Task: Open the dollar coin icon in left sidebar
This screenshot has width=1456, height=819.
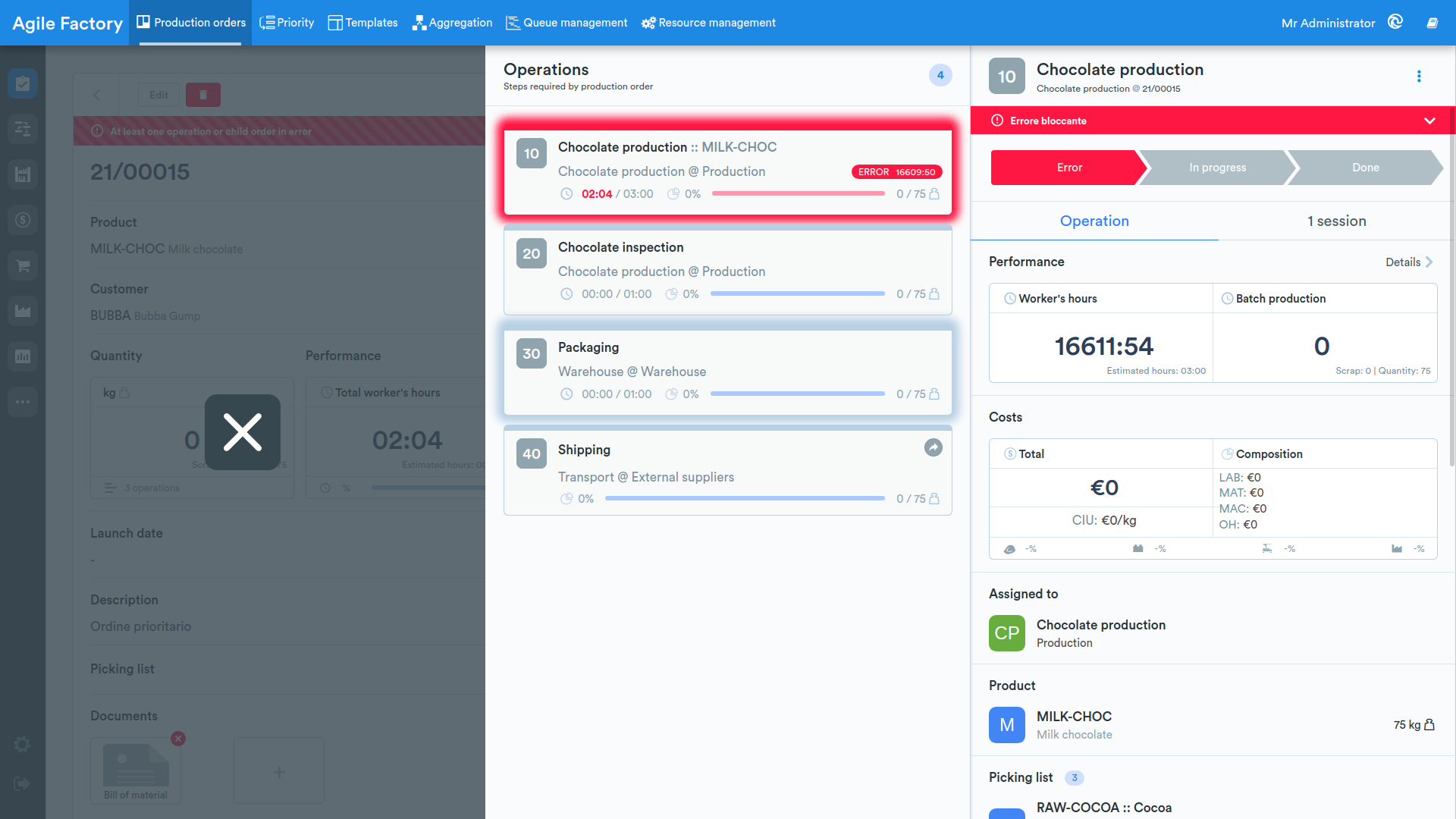Action: click(23, 220)
